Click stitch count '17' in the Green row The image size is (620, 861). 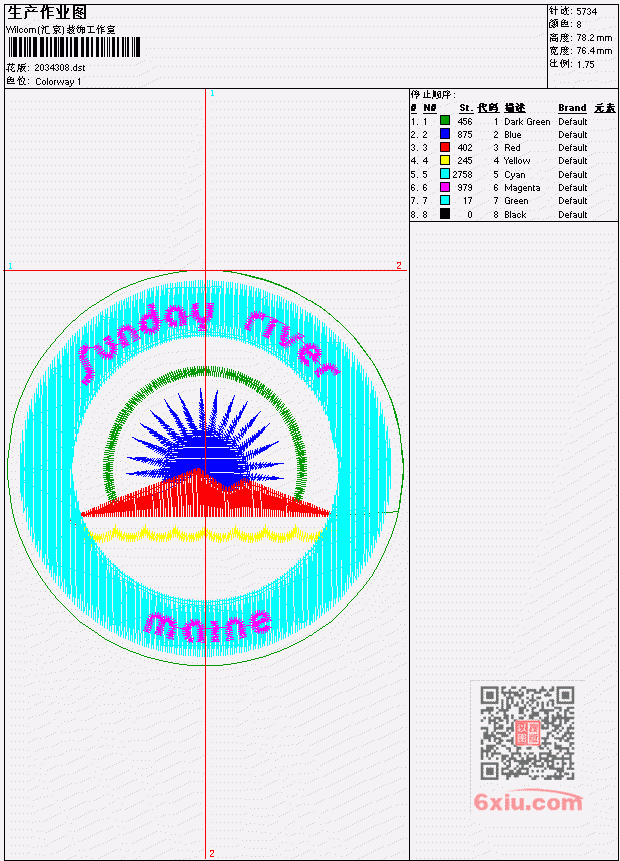pos(467,201)
